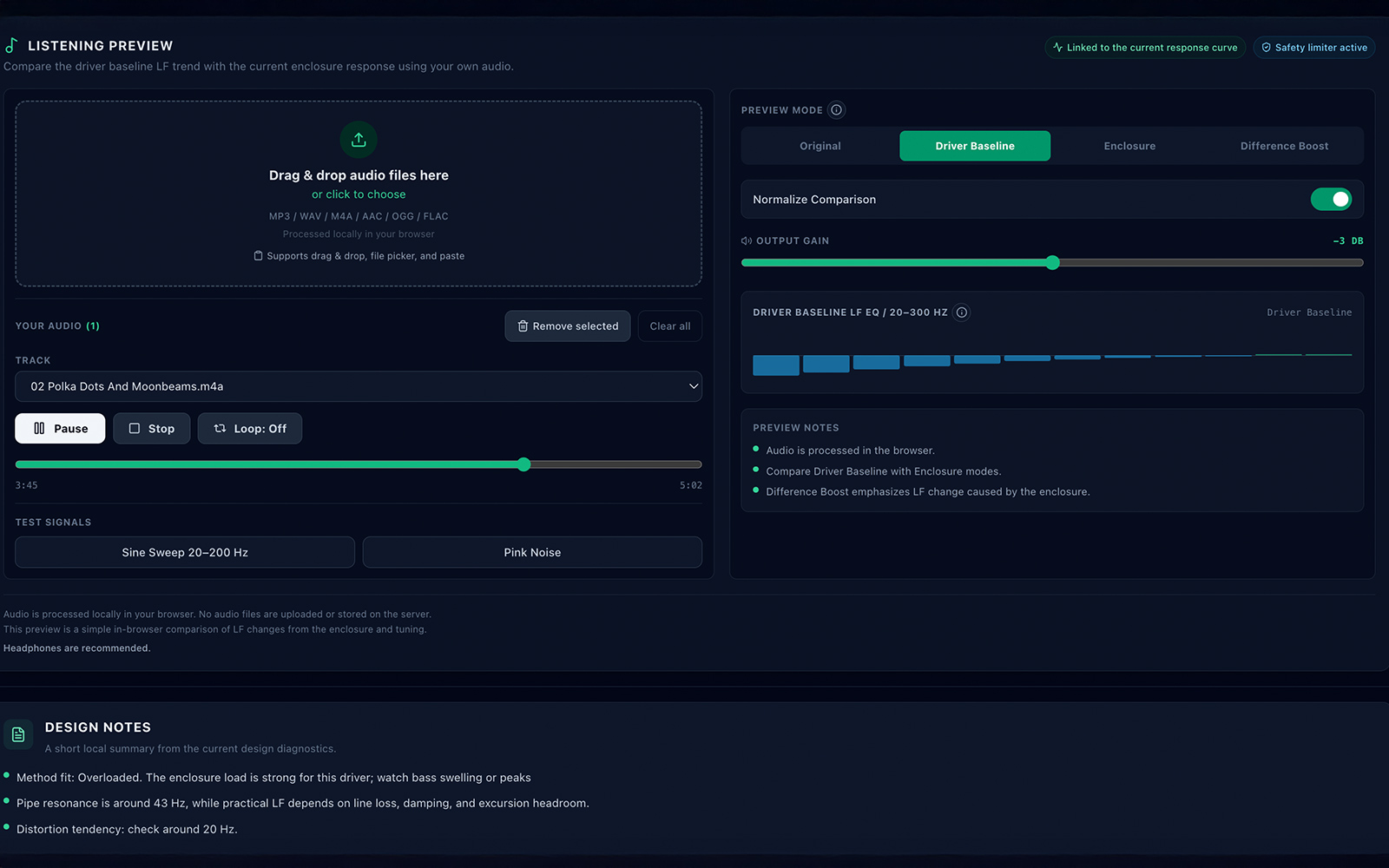
Task: Click the Safety limiter active badge
Action: [1314, 48]
